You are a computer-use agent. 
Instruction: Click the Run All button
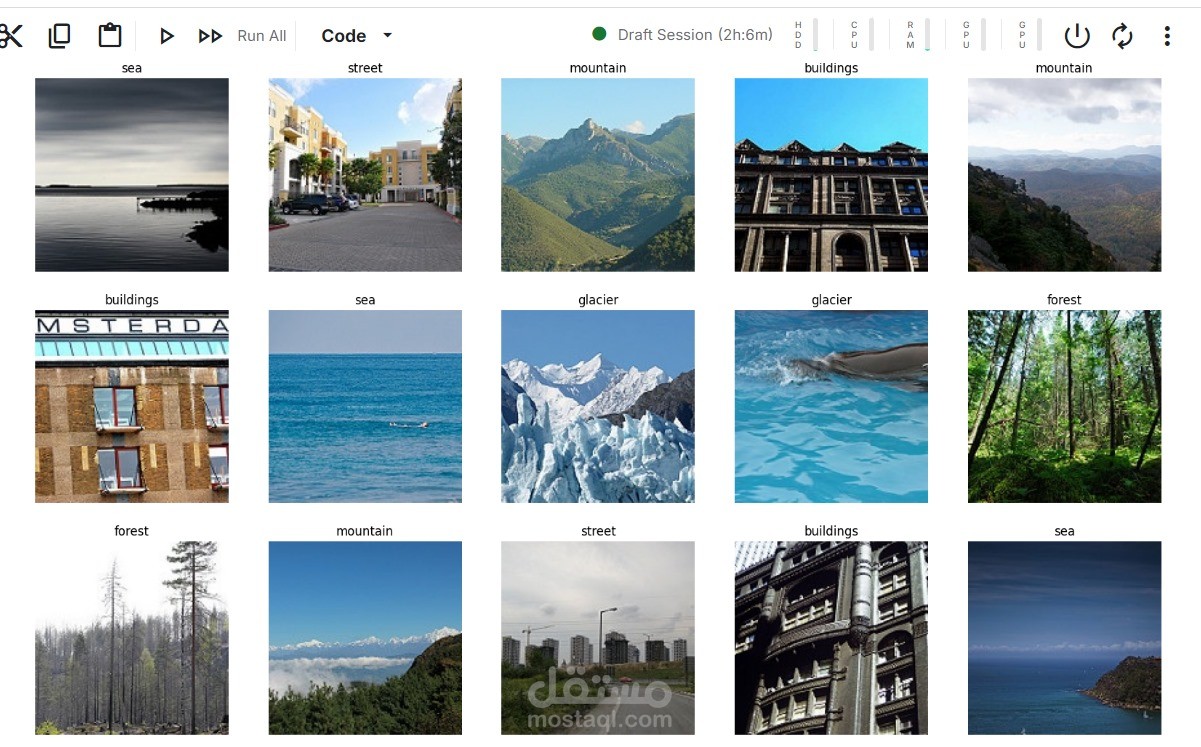pyautogui.click(x=260, y=35)
